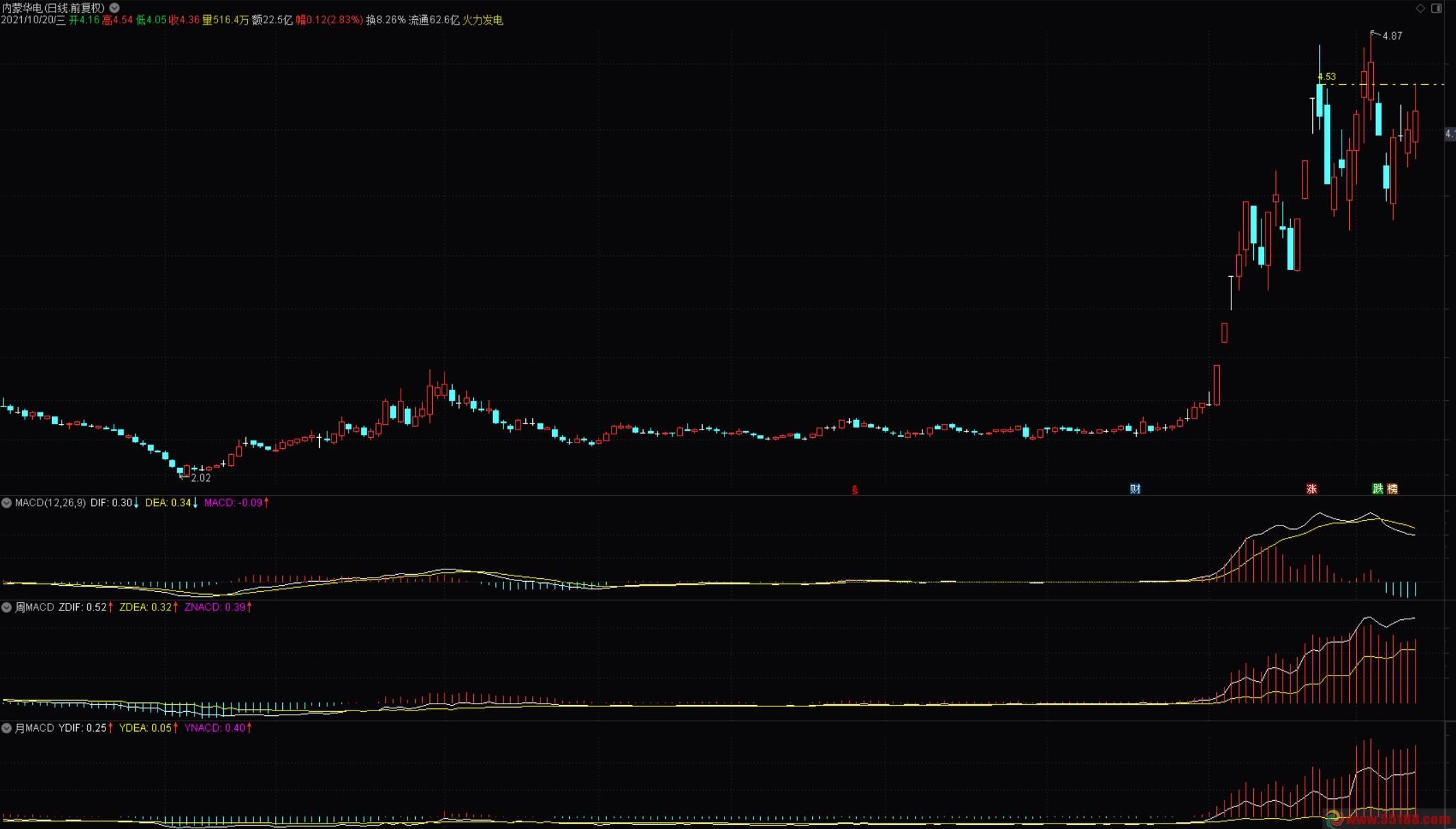Click the closing price 收4.36

pos(184,21)
